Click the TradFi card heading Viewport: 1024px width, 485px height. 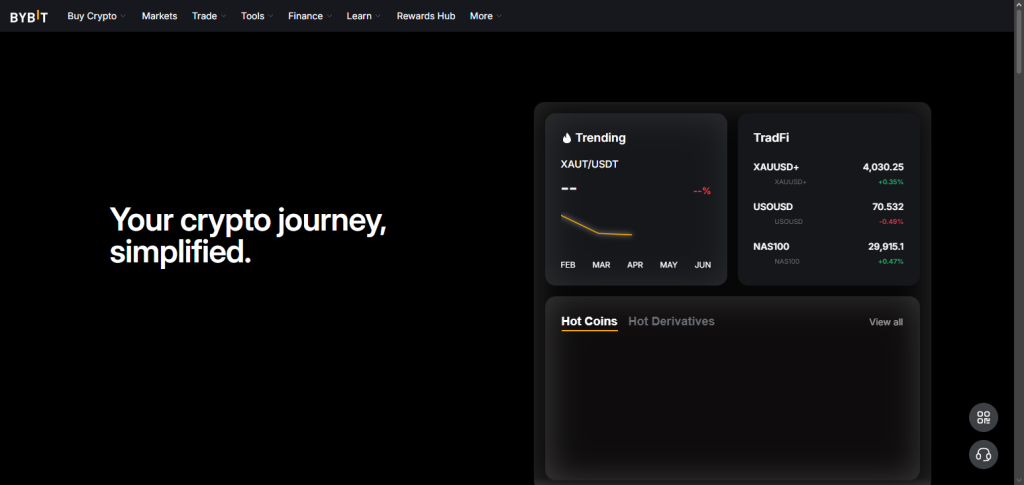click(x=771, y=138)
